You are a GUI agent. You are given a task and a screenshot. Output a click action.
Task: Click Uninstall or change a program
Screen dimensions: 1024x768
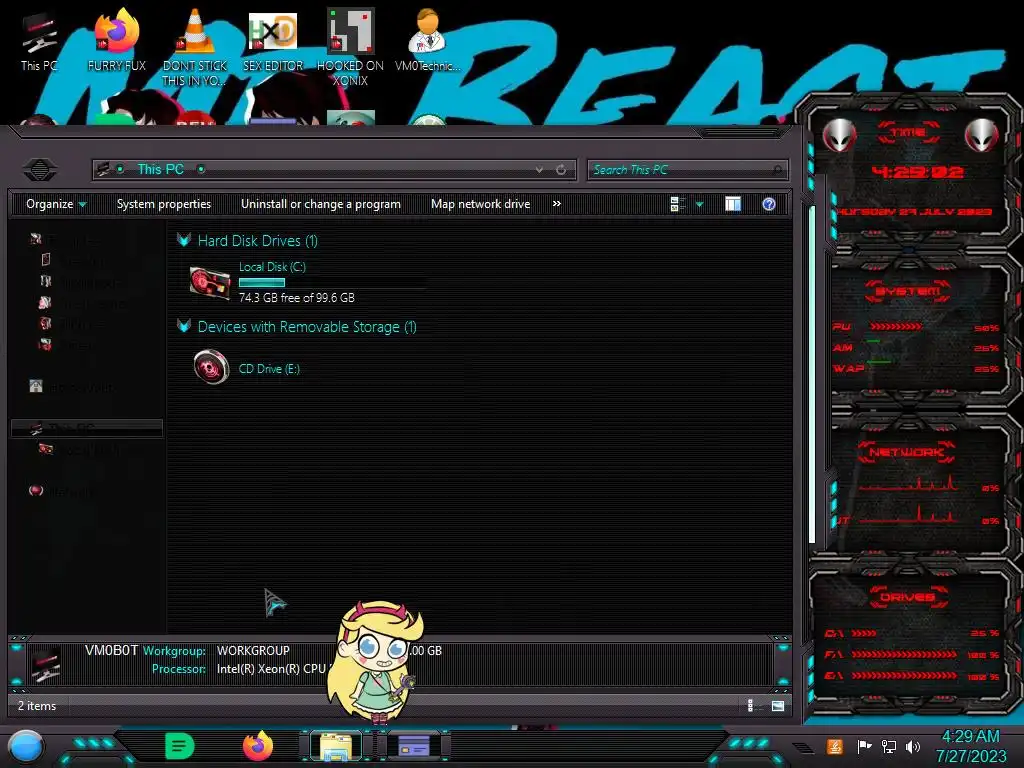click(321, 204)
